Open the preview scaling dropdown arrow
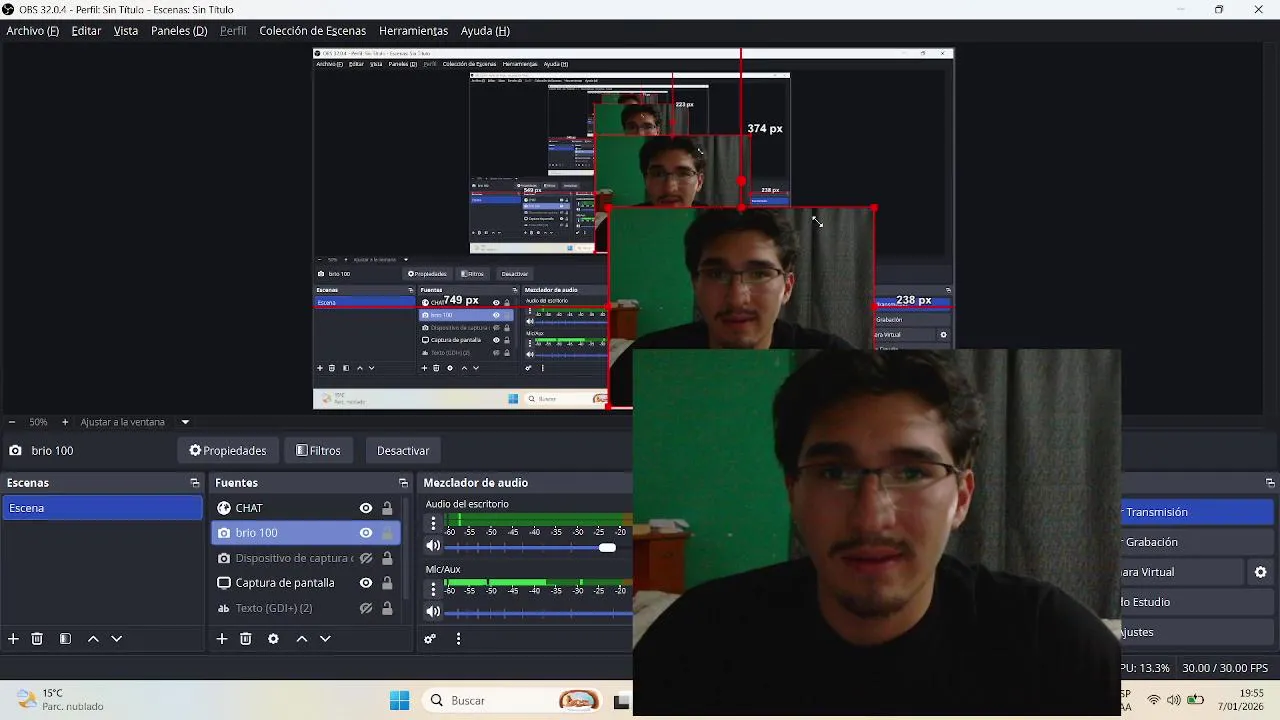Image resolution: width=1280 pixels, height=720 pixels. click(x=185, y=422)
